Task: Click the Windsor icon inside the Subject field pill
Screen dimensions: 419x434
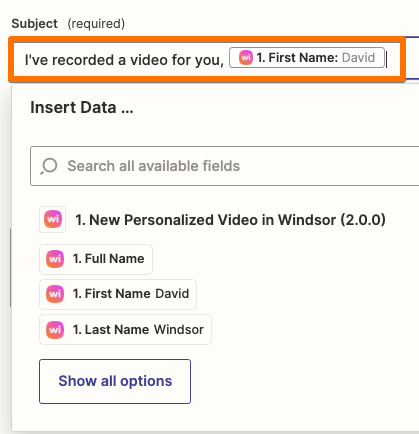Action: coord(246,58)
